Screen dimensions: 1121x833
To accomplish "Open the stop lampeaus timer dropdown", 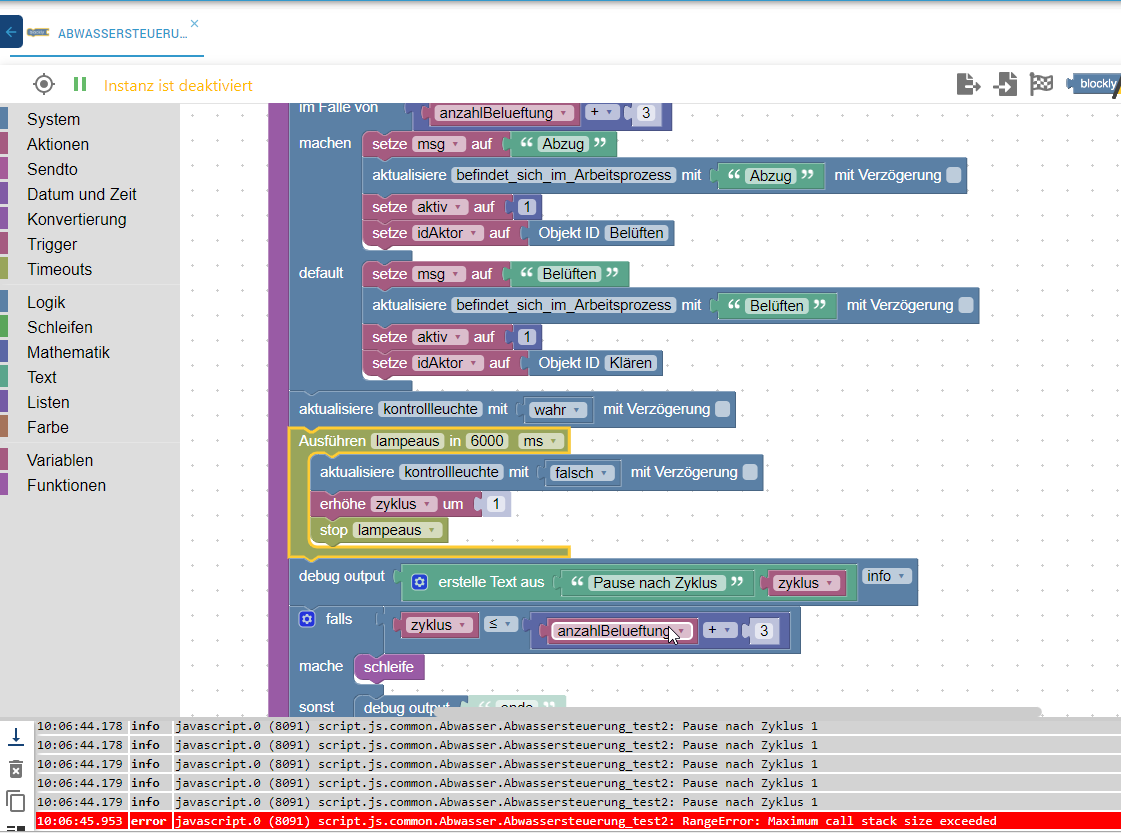I will click(x=397, y=530).
